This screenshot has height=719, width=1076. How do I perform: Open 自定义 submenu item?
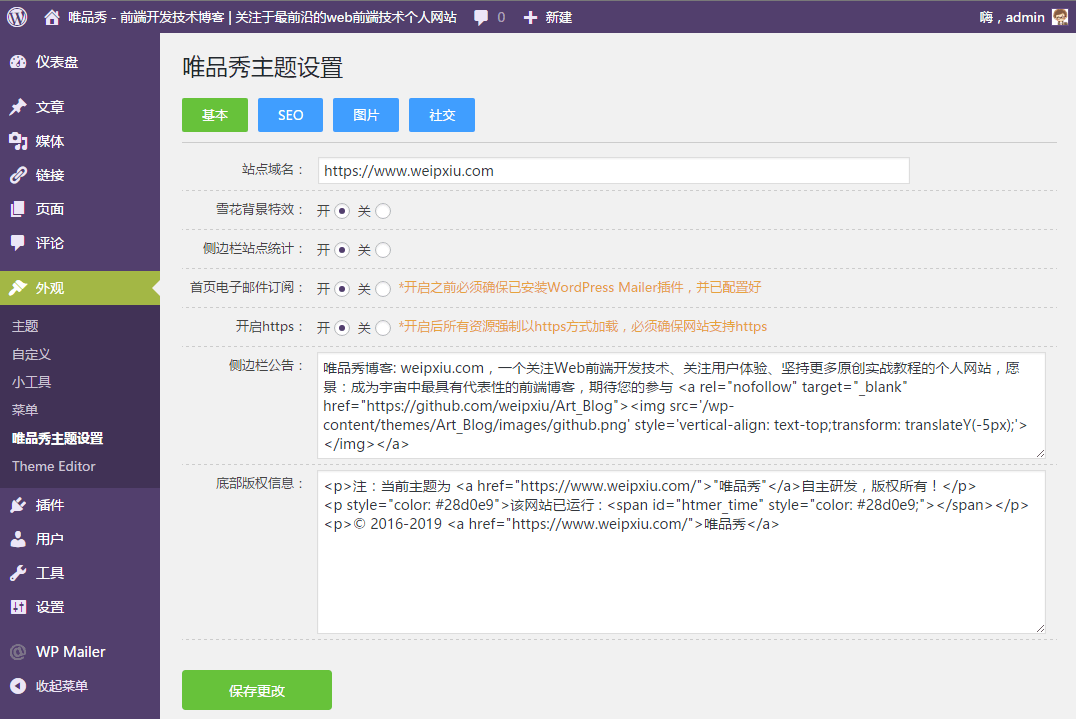click(x=32, y=355)
